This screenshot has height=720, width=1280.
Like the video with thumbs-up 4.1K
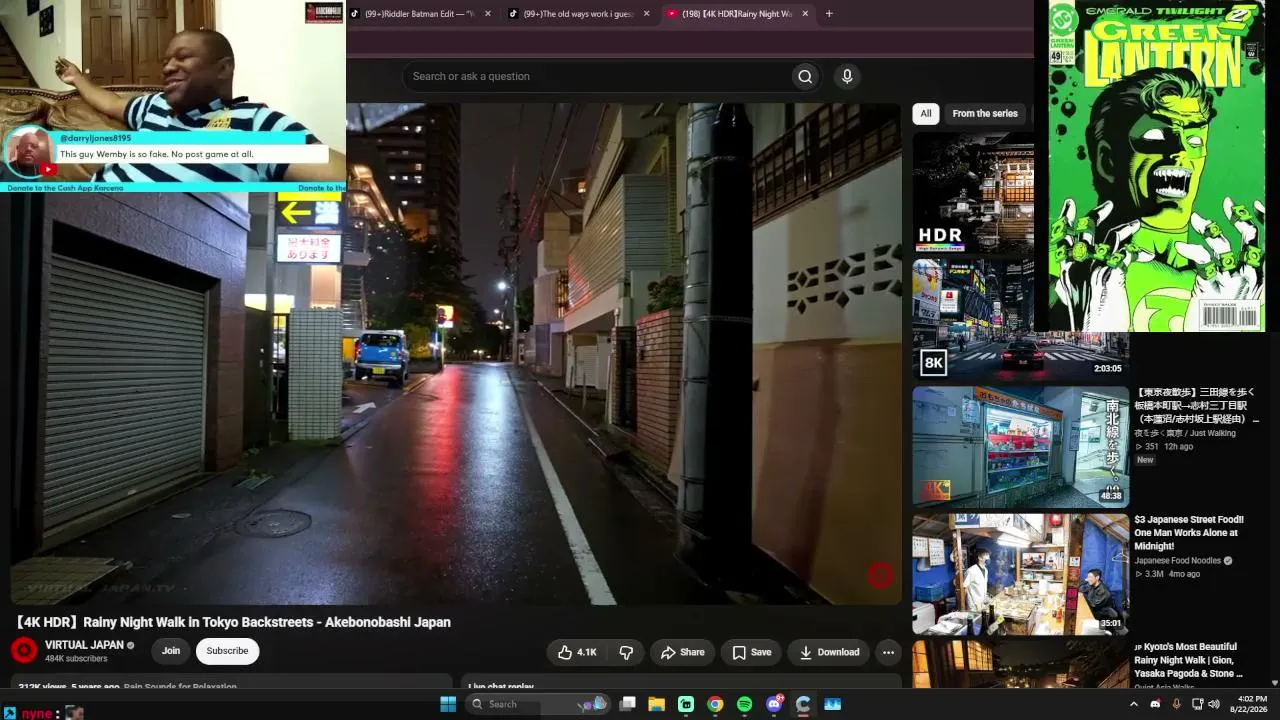[577, 652]
